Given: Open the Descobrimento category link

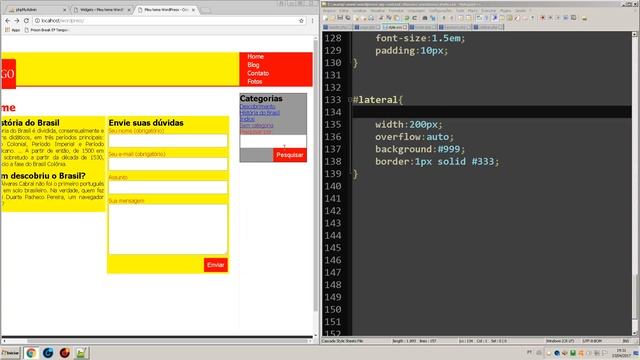Looking at the screenshot, I should [x=257, y=106].
